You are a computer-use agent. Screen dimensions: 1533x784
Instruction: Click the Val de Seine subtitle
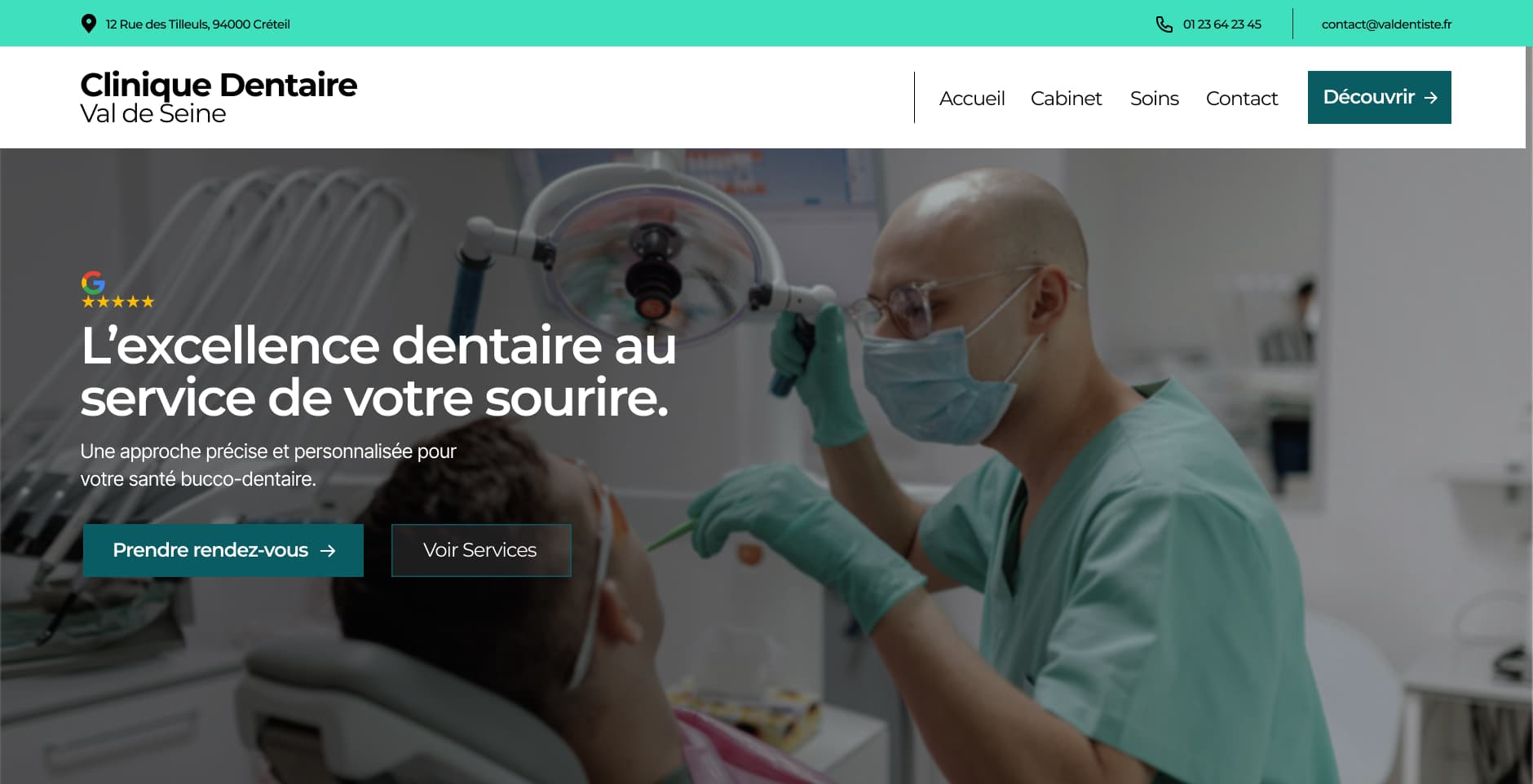(x=153, y=113)
